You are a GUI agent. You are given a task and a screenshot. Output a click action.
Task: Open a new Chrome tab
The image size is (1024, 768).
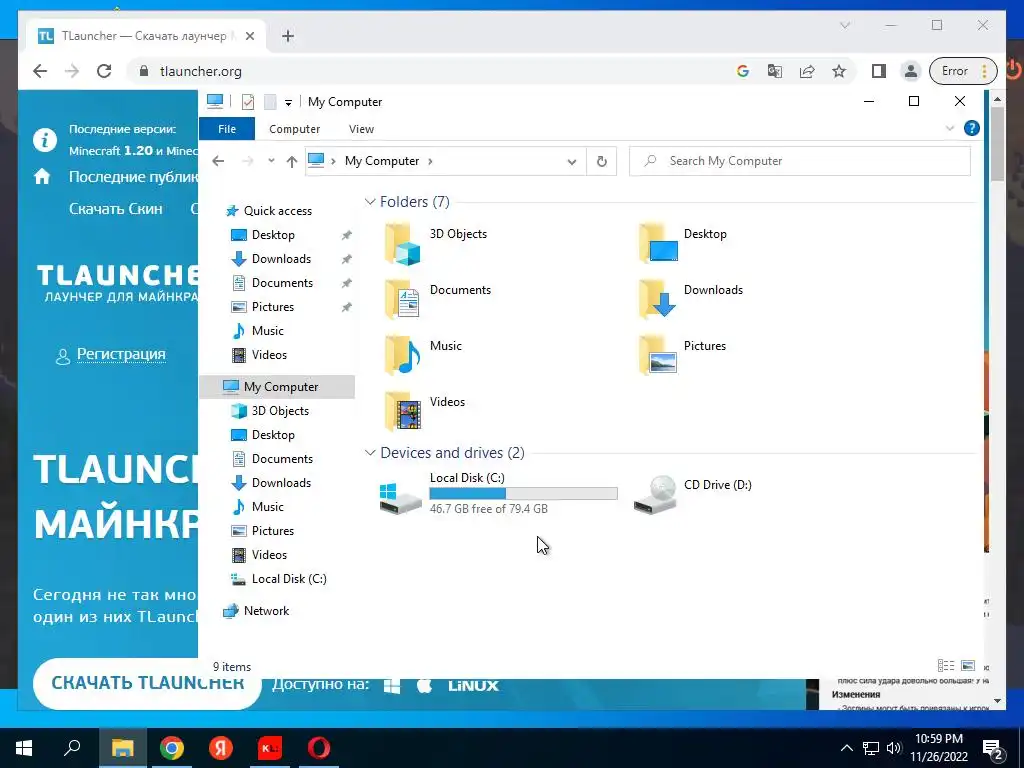tap(288, 36)
